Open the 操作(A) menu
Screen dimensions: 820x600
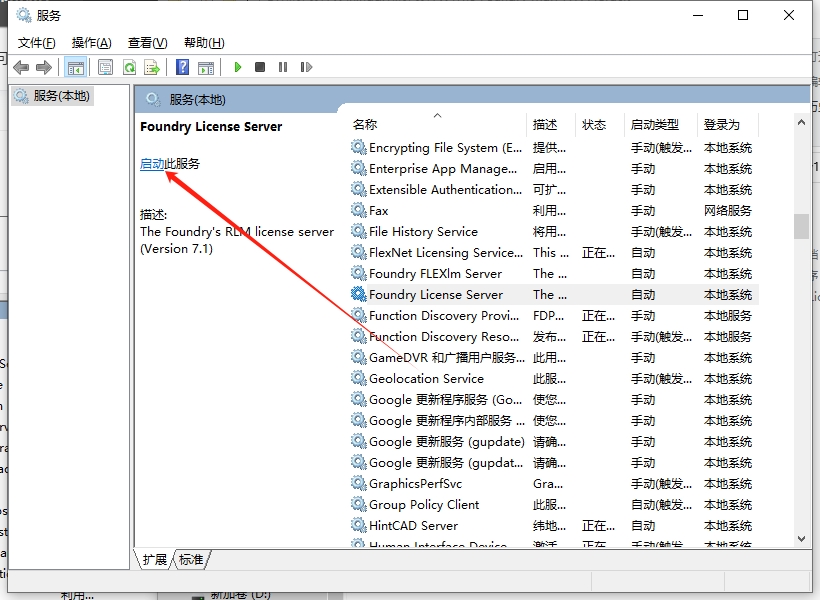pos(92,42)
